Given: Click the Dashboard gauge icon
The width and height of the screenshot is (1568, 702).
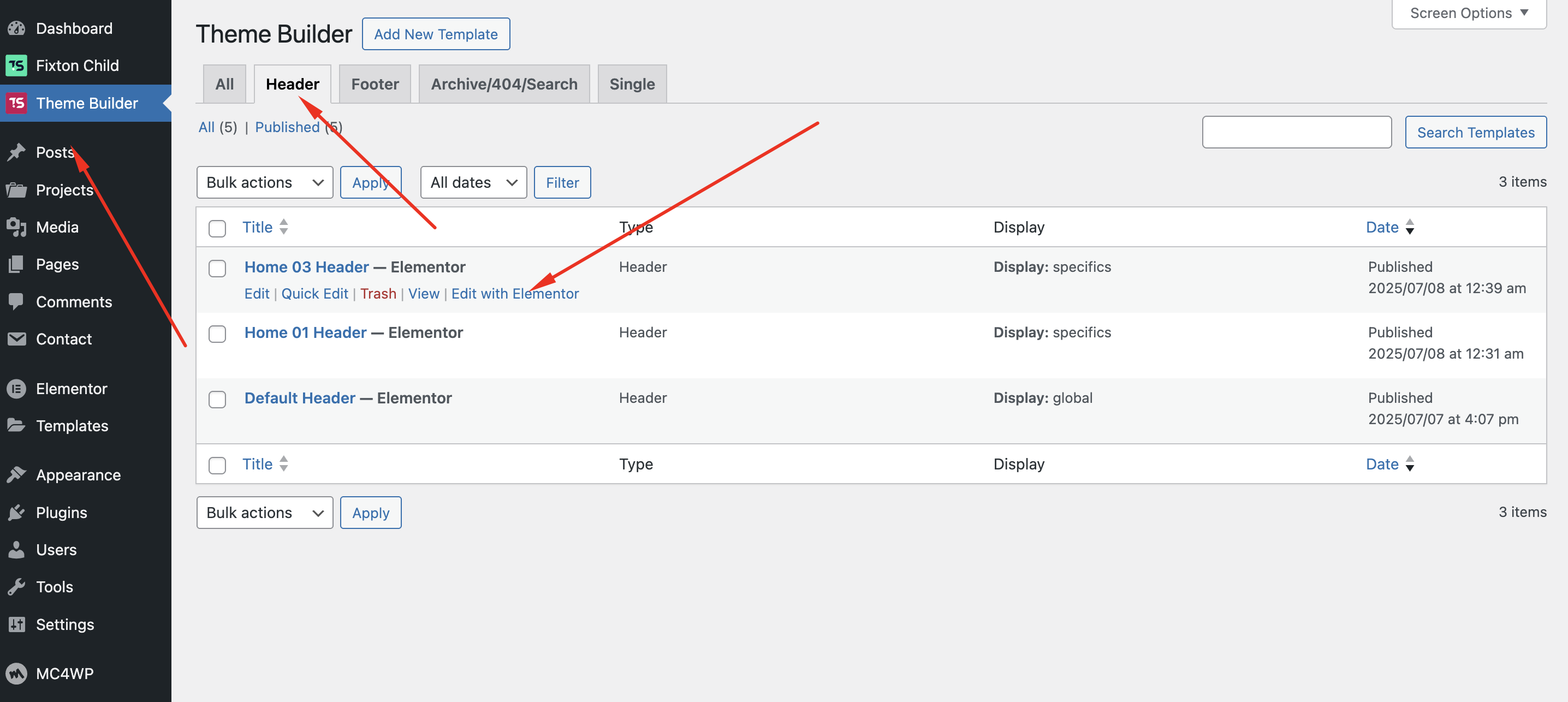Looking at the screenshot, I should (x=16, y=28).
